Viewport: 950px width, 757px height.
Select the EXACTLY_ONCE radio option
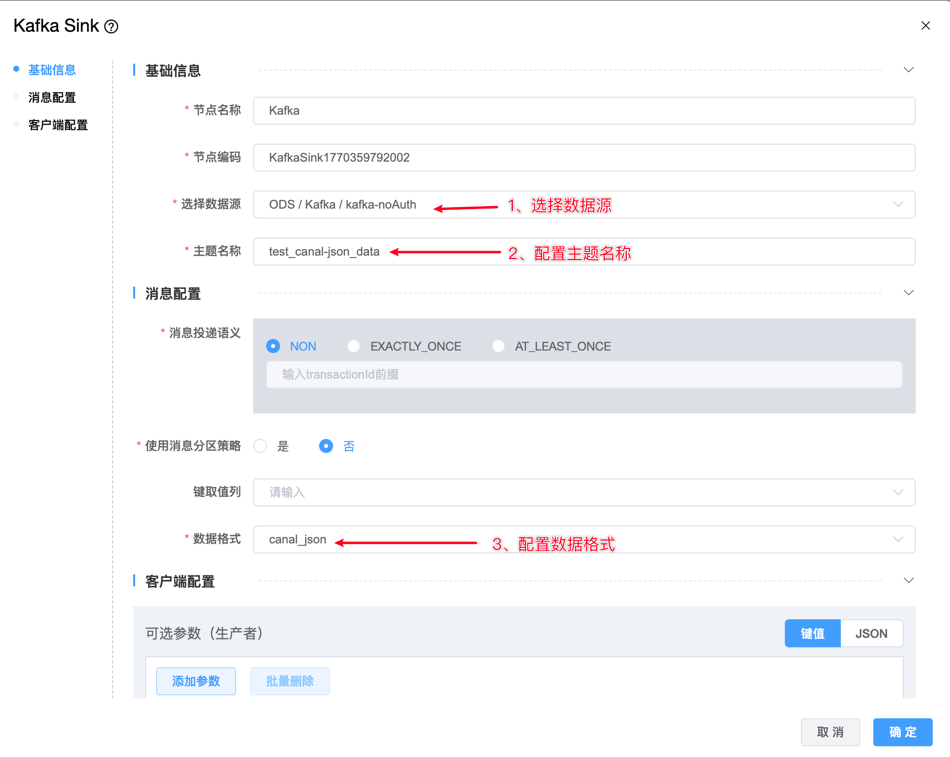coord(354,346)
